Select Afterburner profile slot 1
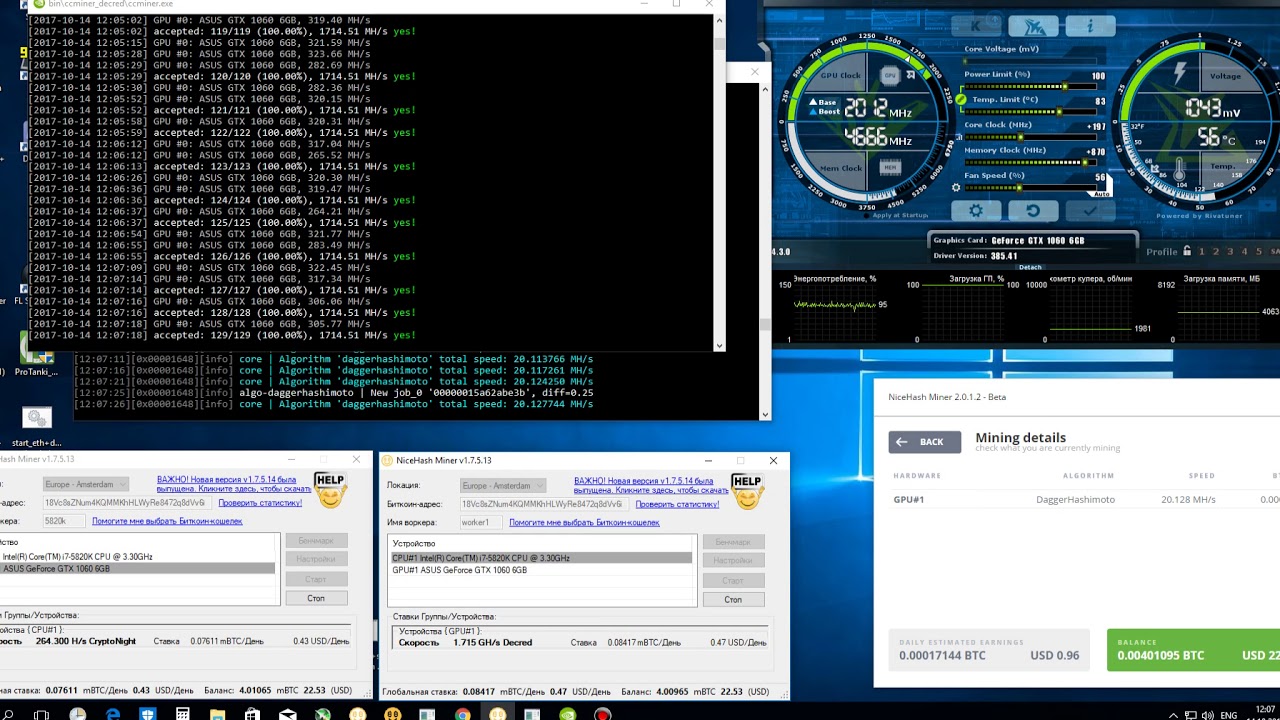The width and height of the screenshot is (1280, 720). point(1202,252)
